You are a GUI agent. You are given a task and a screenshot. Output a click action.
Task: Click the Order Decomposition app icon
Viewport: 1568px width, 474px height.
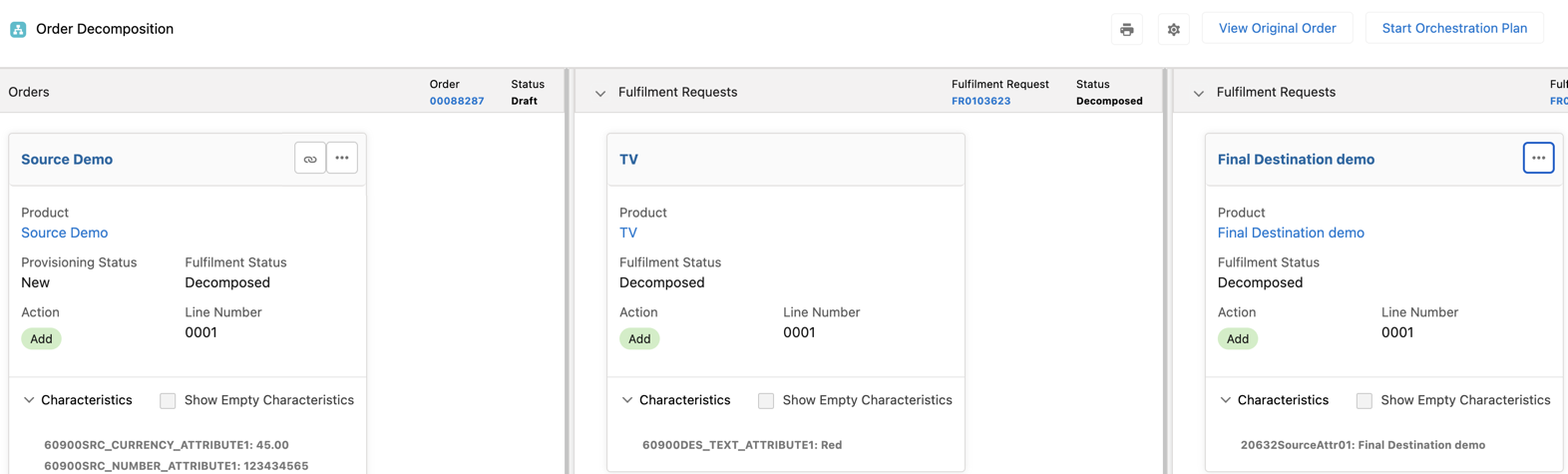pyautogui.click(x=18, y=29)
